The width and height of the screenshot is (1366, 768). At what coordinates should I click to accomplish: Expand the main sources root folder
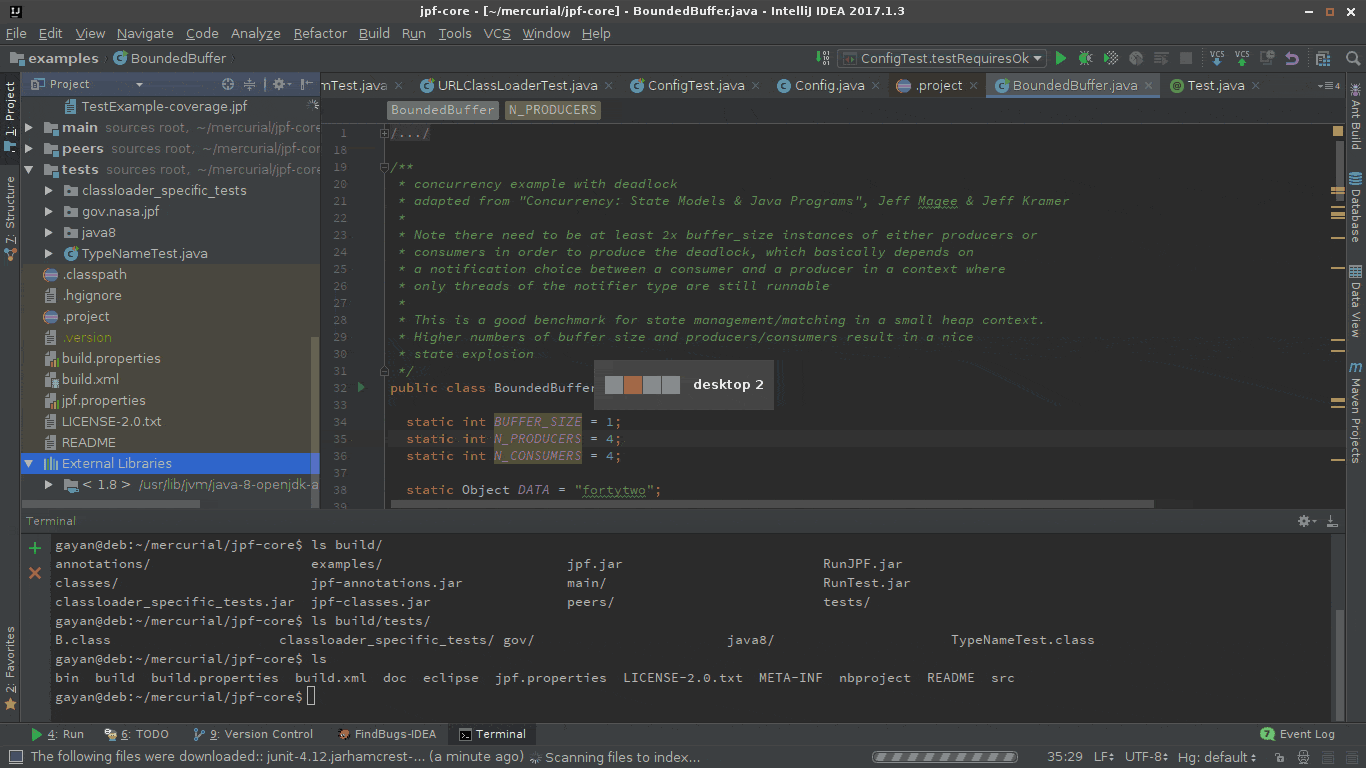coord(29,128)
